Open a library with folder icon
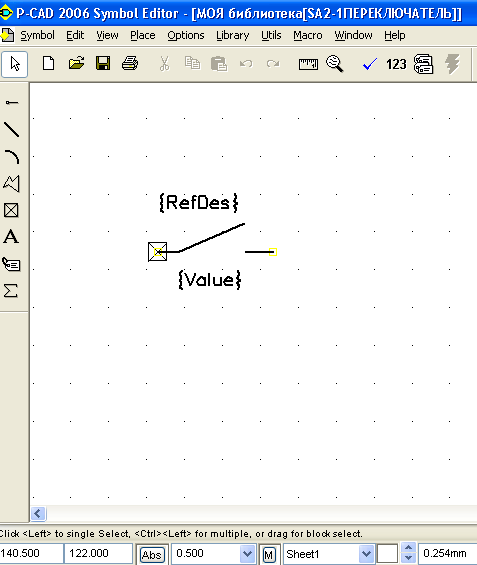This screenshot has height=565, width=477. (76, 63)
